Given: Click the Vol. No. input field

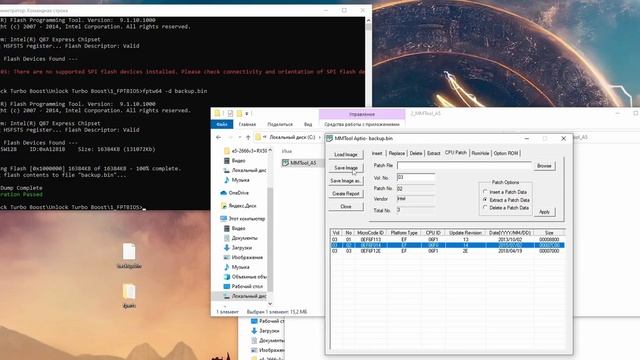Looking at the screenshot, I should point(416,177).
